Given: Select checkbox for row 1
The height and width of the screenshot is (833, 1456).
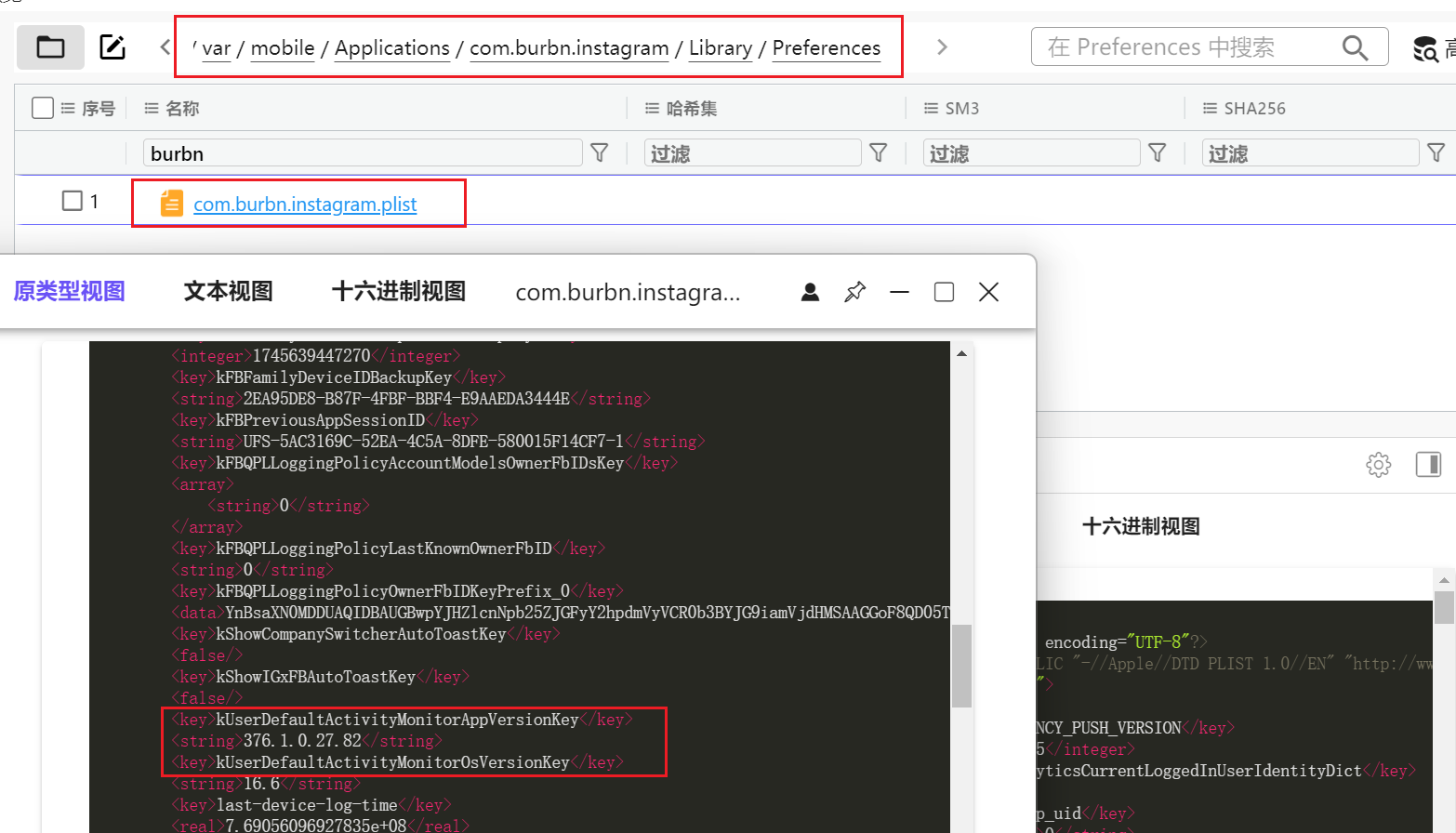Looking at the screenshot, I should (x=72, y=201).
